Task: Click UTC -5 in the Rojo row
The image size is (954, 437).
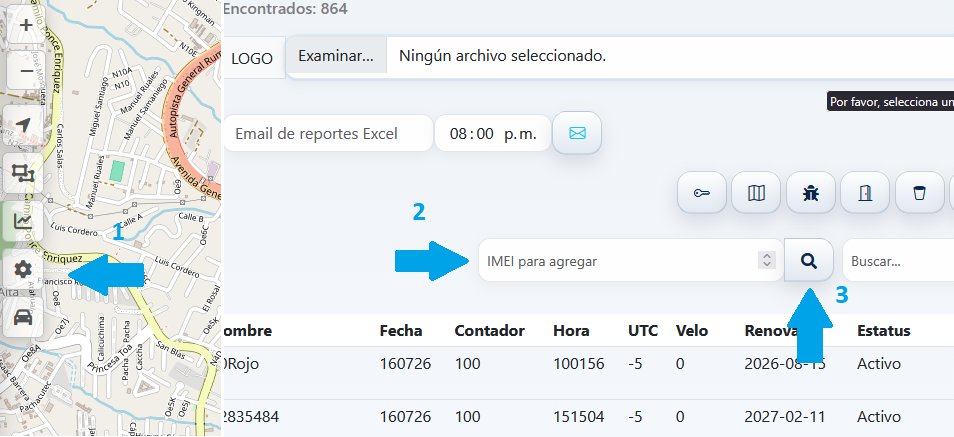Action: 637,364
